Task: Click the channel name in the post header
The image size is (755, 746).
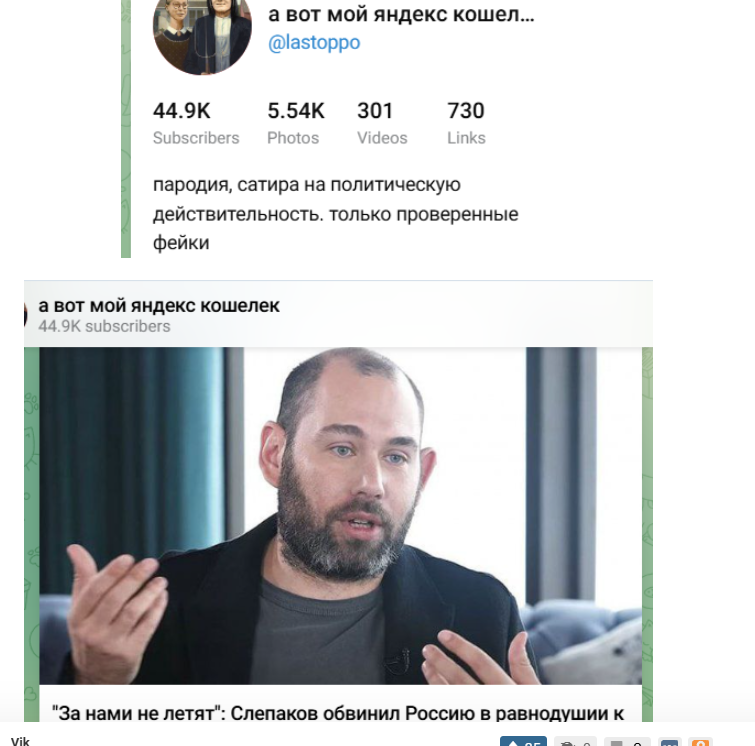Action: [159, 305]
